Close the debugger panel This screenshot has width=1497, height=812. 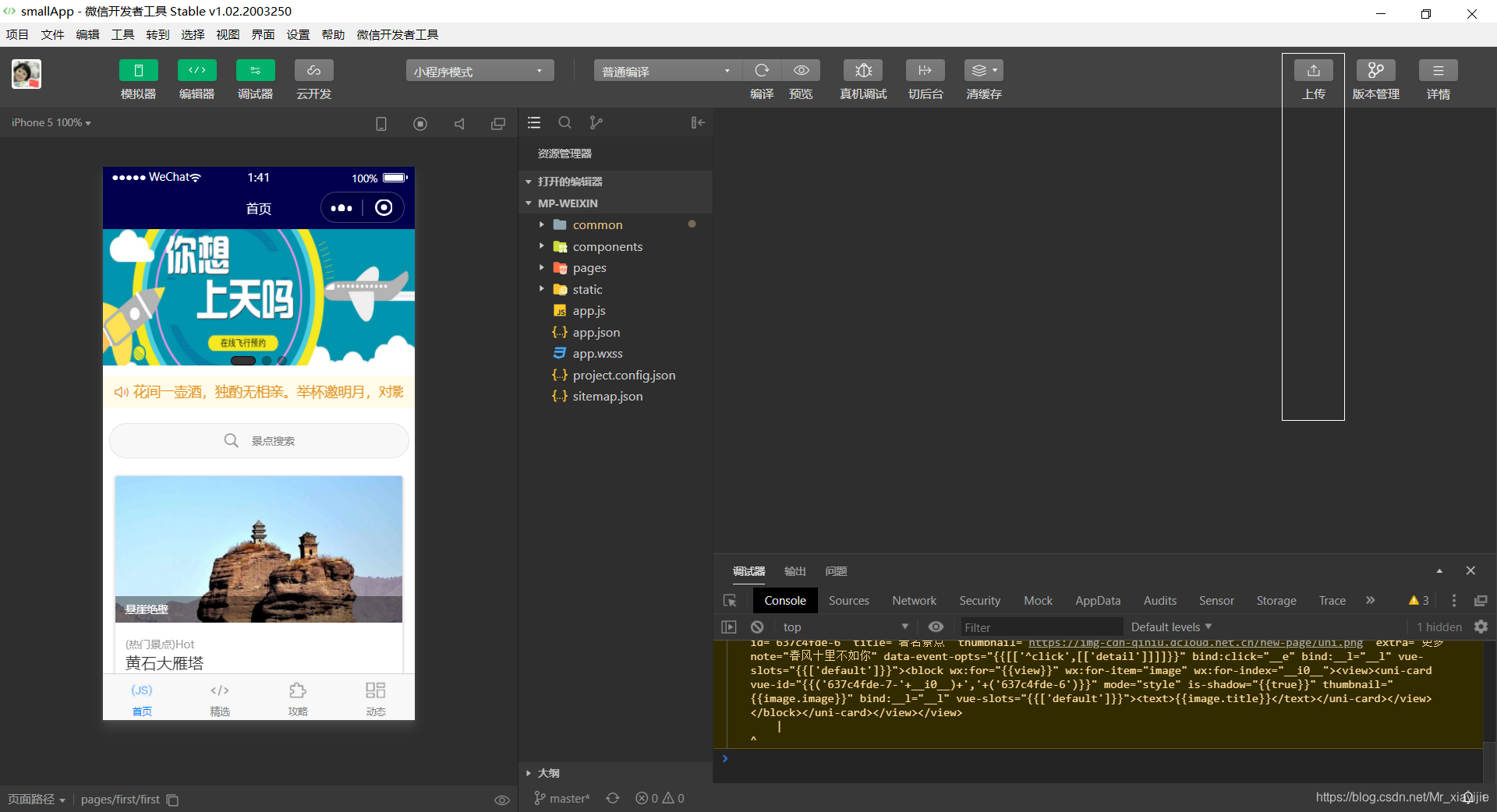[x=1470, y=571]
